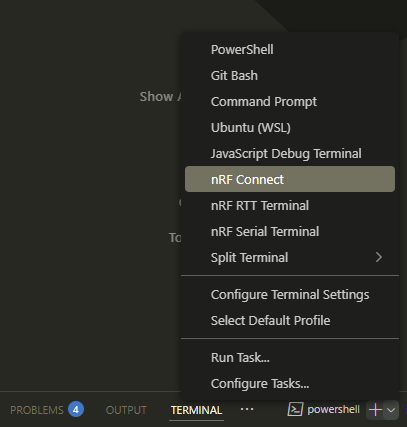Click the problems count badge showing 4
Image resolution: width=407 pixels, height=427 pixels.
pyautogui.click(x=76, y=409)
